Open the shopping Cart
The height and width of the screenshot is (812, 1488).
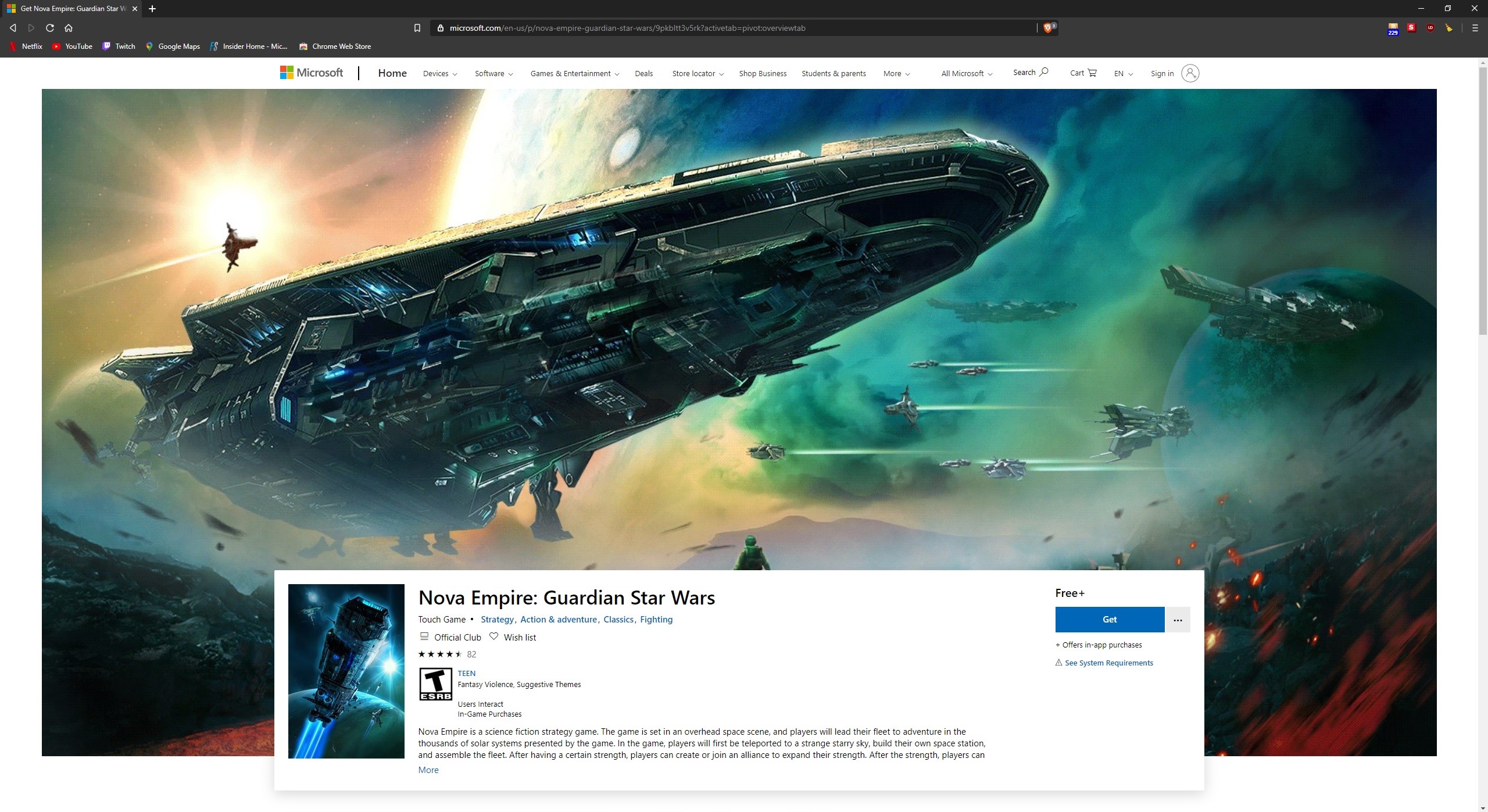[x=1083, y=73]
